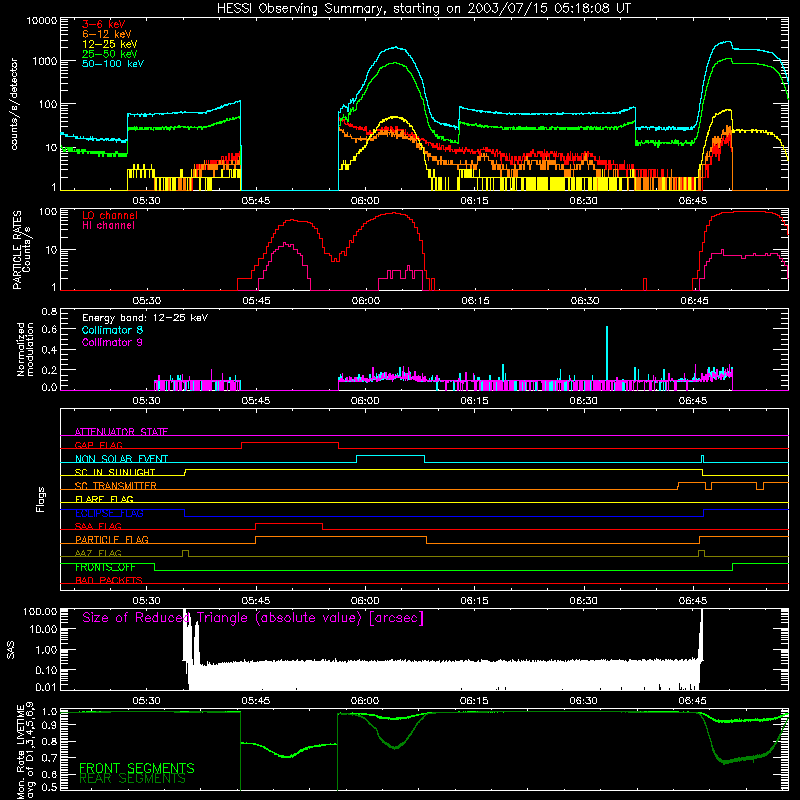The width and height of the screenshot is (800, 800).
Task: Click the 06:45 tick in the counts panel
Action: click(x=693, y=201)
